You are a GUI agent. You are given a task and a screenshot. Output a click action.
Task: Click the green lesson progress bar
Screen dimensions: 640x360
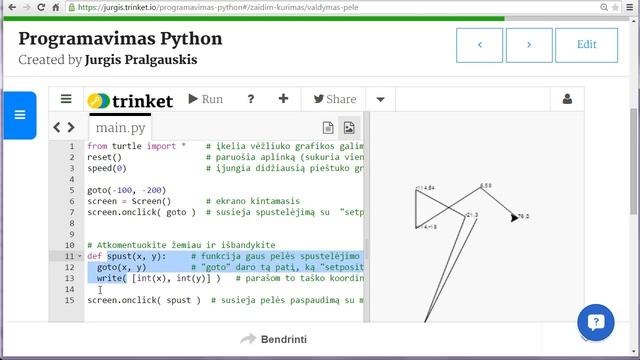coord(254,18)
